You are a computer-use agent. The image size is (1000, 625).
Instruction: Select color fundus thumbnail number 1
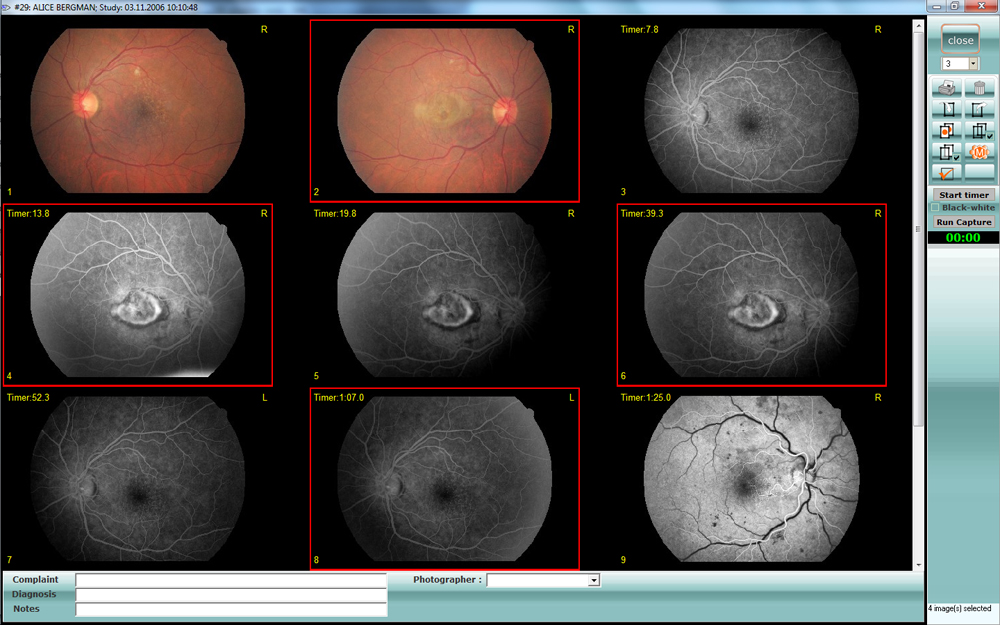click(x=138, y=110)
